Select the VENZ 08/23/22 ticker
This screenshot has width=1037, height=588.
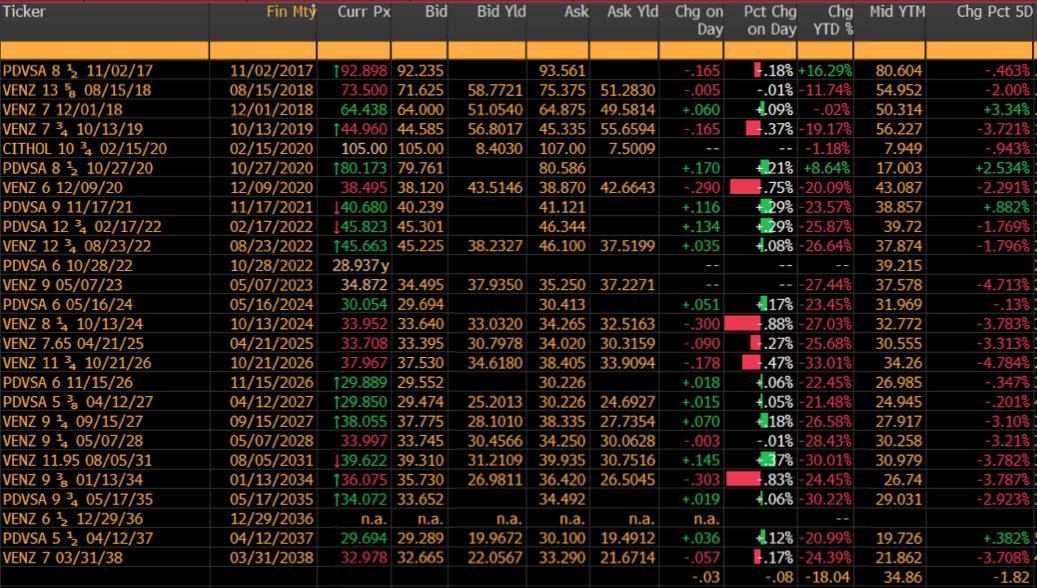pos(77,246)
